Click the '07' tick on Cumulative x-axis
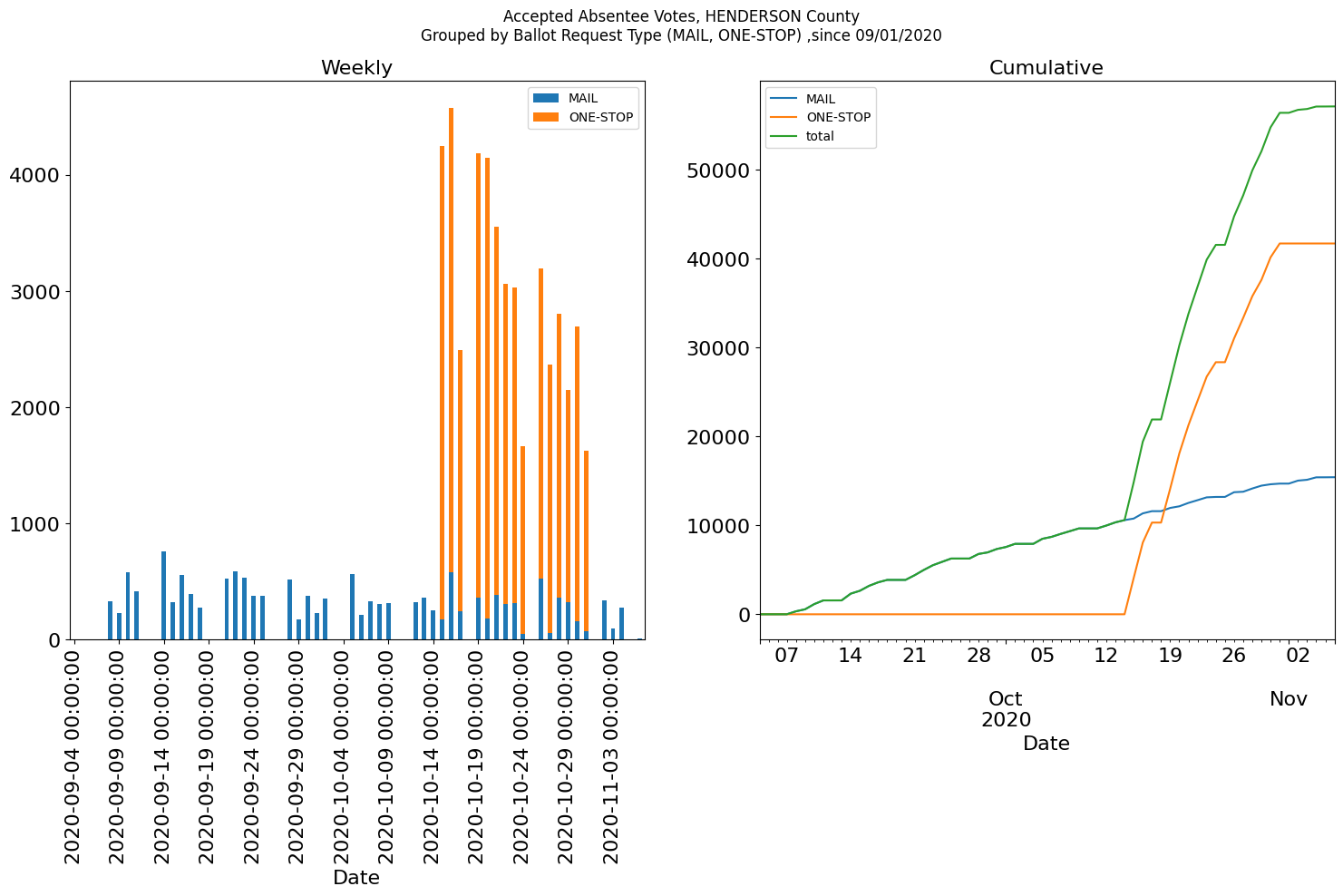Image resolution: width=1343 pixels, height=896 pixels. (786, 656)
